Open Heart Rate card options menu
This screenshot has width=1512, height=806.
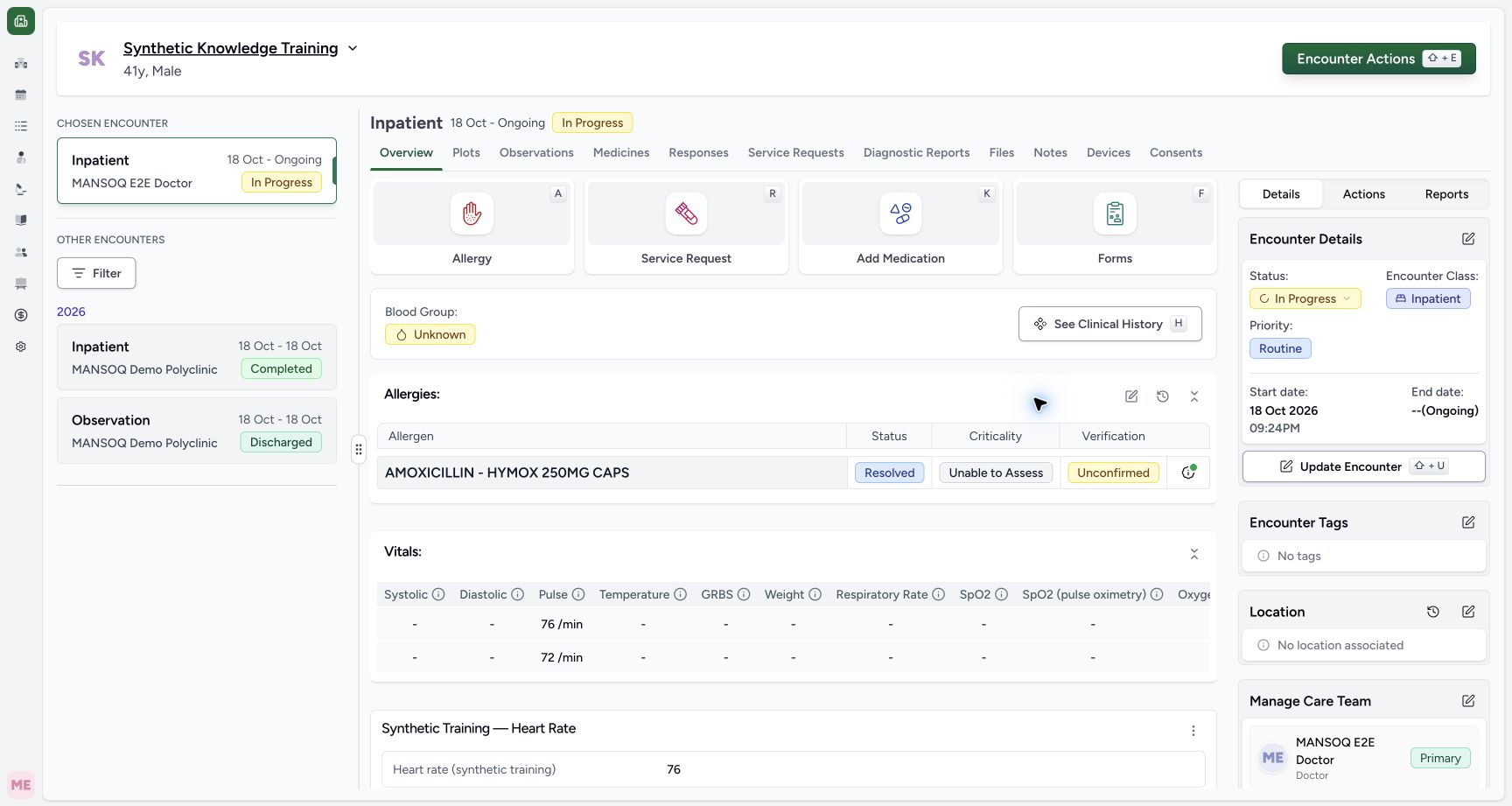click(x=1193, y=731)
